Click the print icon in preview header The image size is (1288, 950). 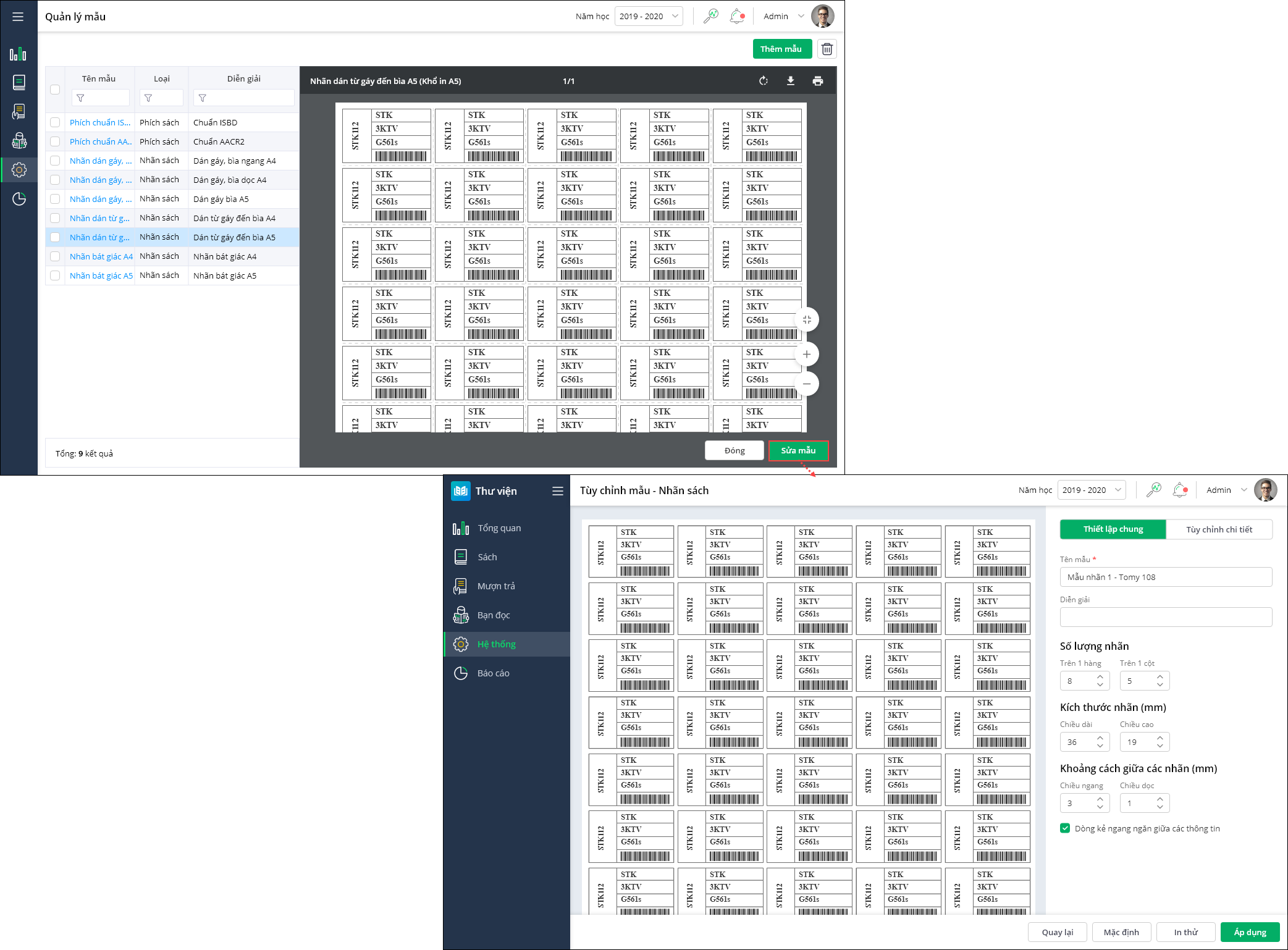817,81
